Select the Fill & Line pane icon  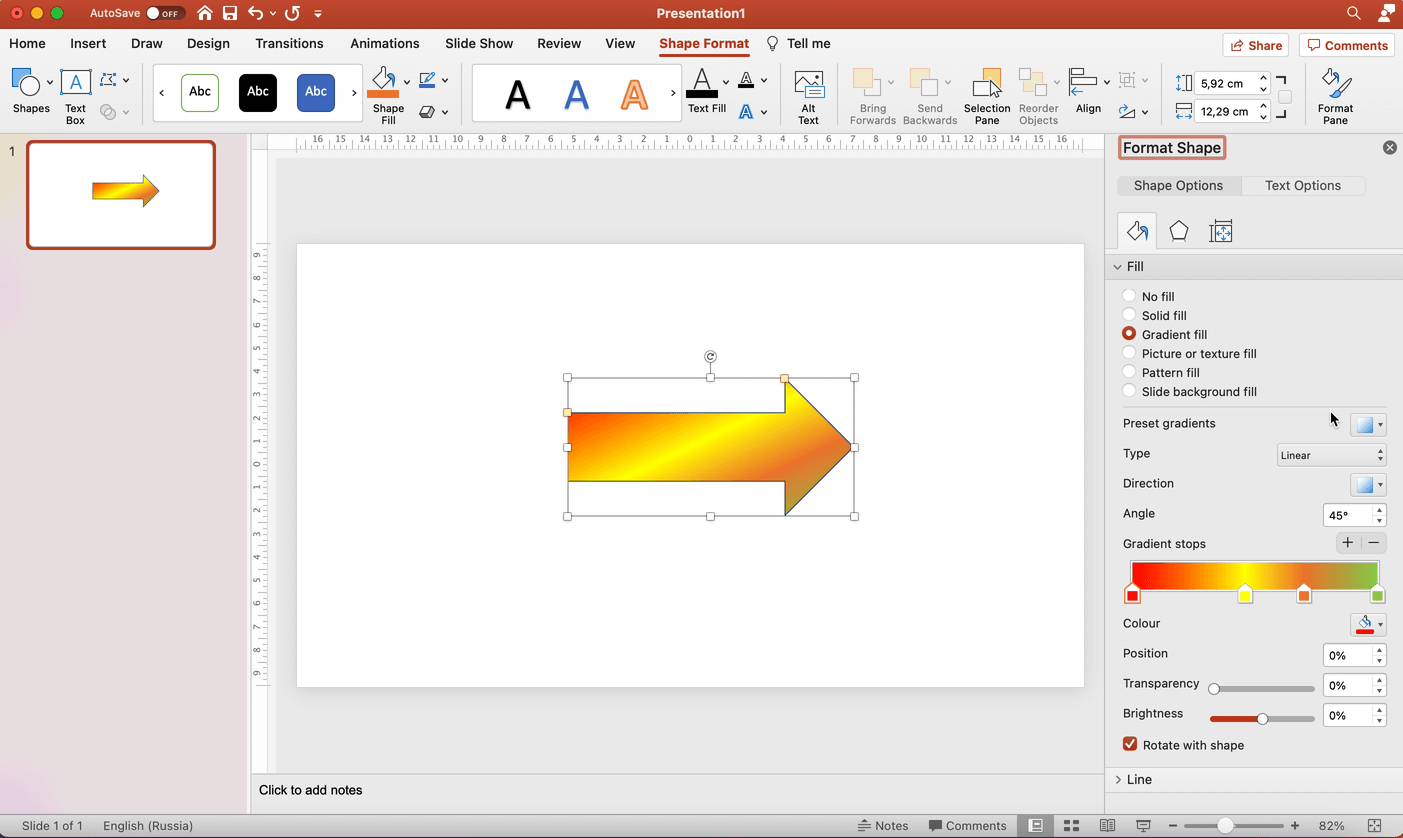click(x=1137, y=231)
